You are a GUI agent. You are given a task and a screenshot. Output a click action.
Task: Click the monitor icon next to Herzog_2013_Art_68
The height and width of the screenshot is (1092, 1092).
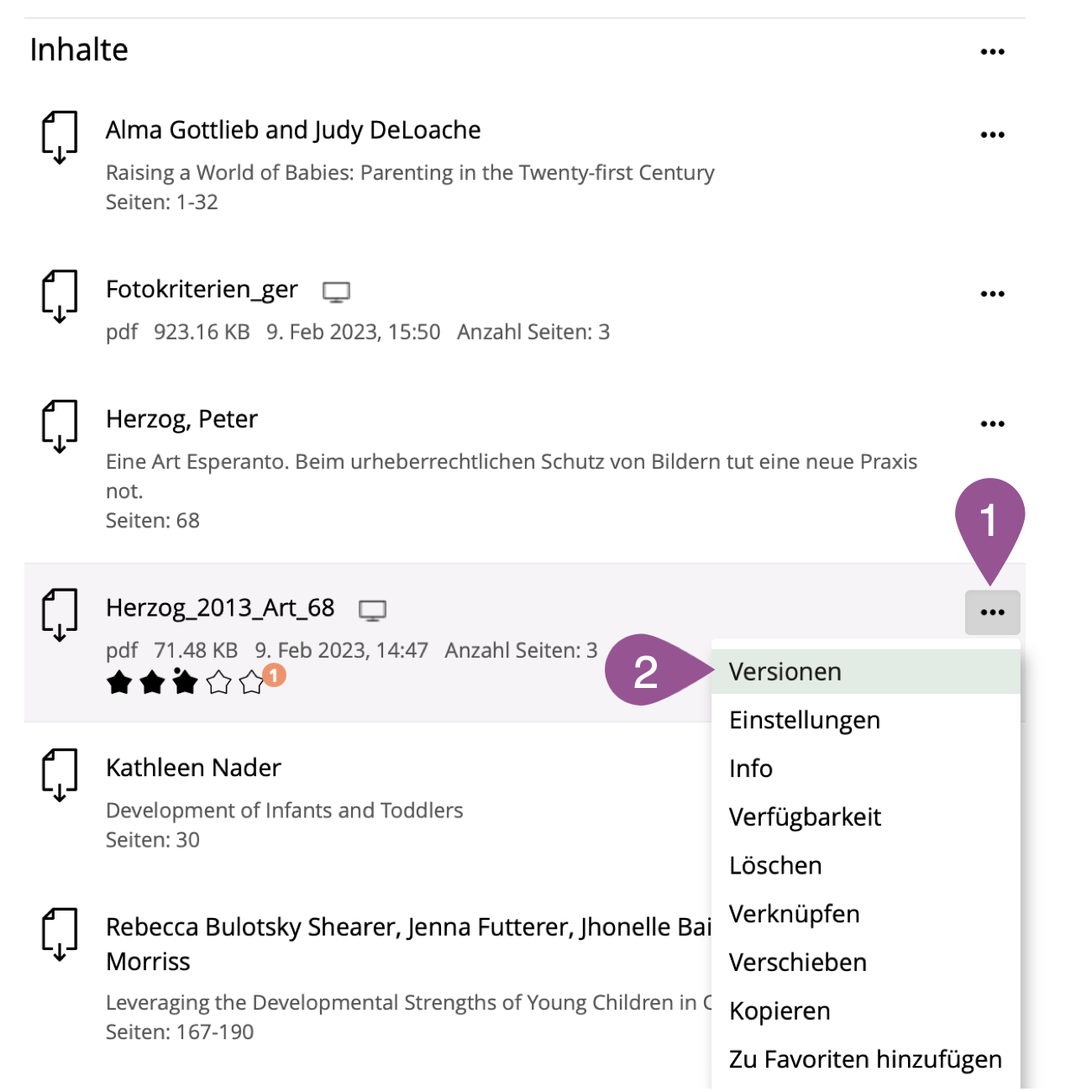[x=372, y=611]
